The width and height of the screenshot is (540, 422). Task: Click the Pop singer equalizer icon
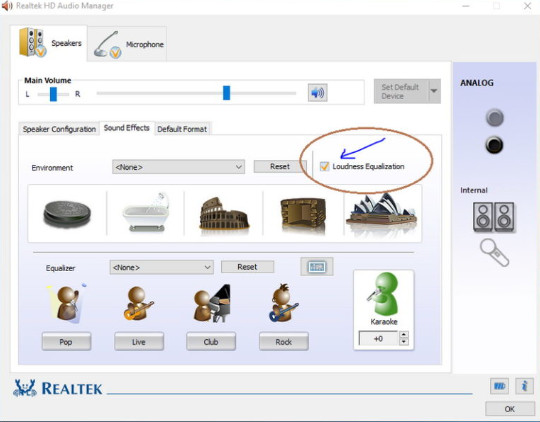[66, 303]
